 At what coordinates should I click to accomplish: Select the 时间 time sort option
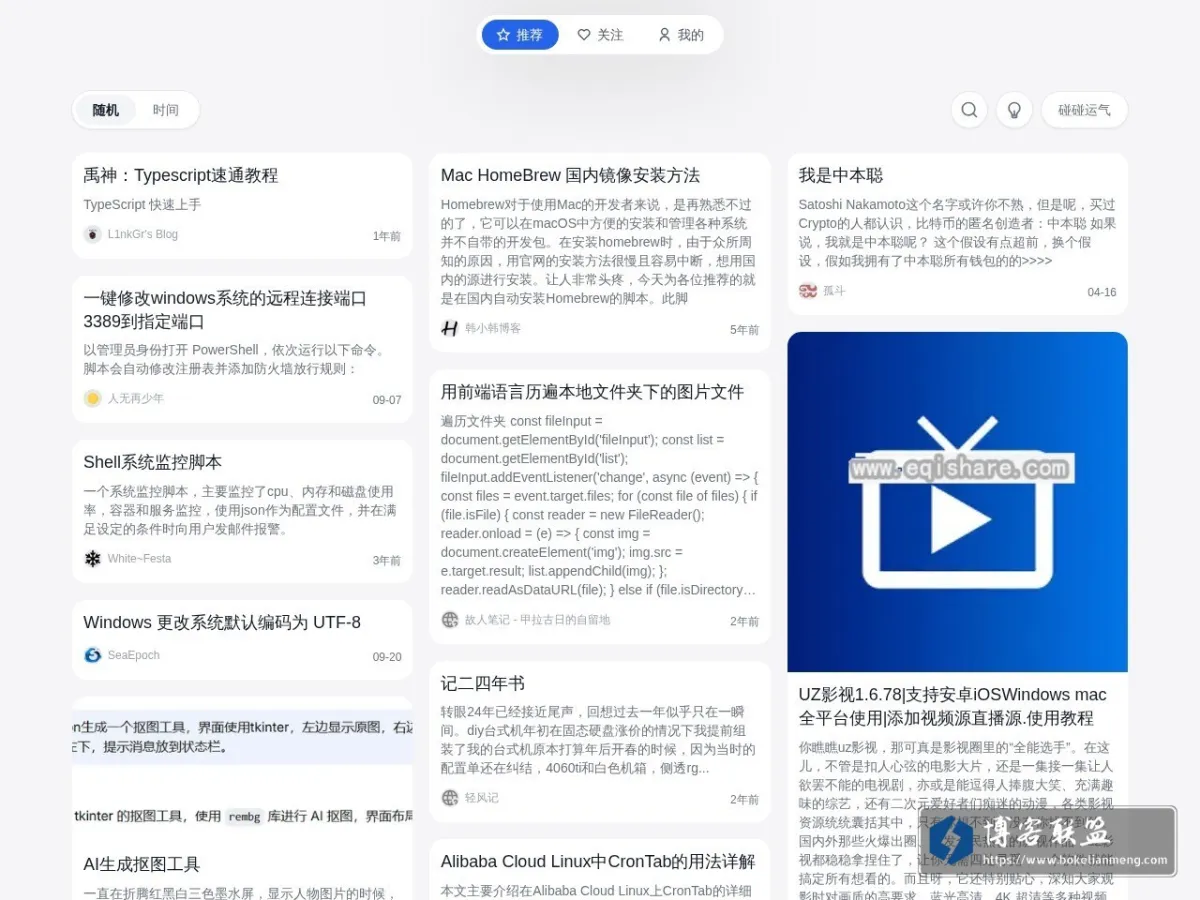[x=166, y=110]
